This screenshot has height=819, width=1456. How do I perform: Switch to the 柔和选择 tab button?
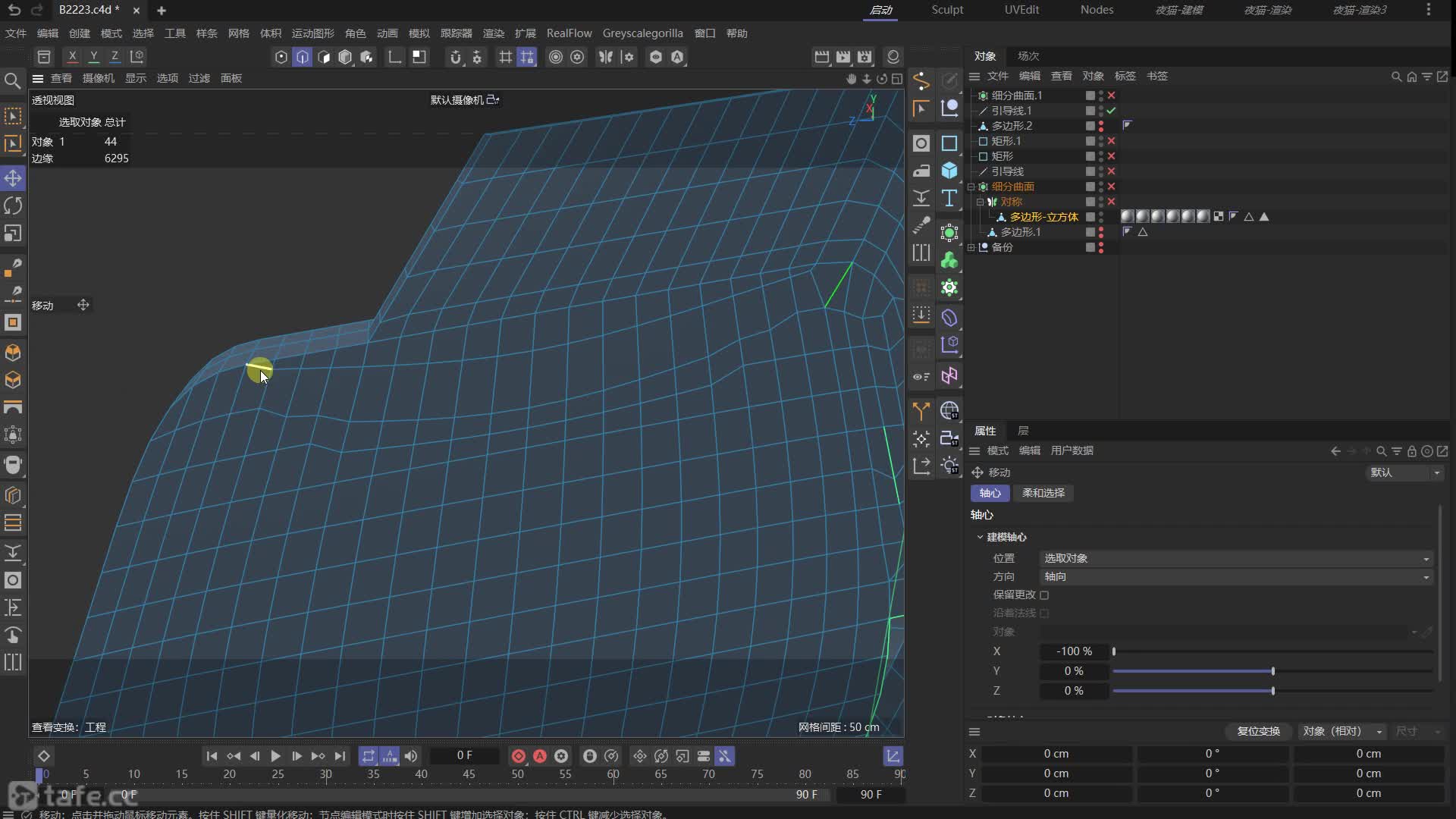coord(1043,493)
